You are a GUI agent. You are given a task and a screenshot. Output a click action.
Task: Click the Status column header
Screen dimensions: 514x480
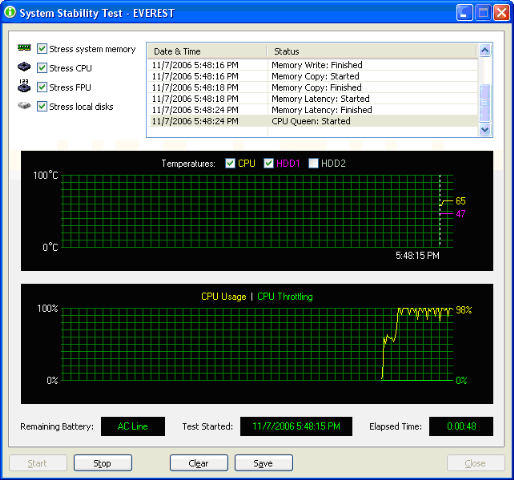(372, 51)
